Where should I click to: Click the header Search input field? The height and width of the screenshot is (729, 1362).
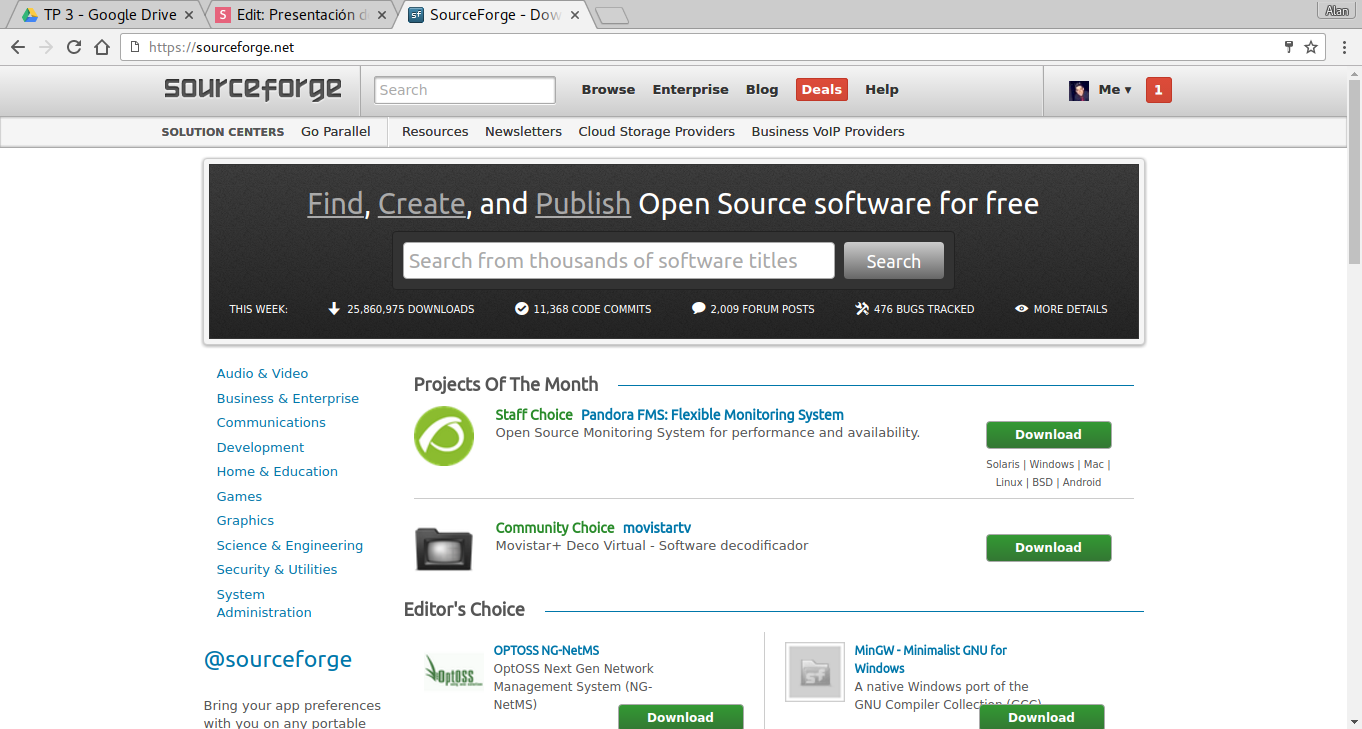[x=465, y=90]
